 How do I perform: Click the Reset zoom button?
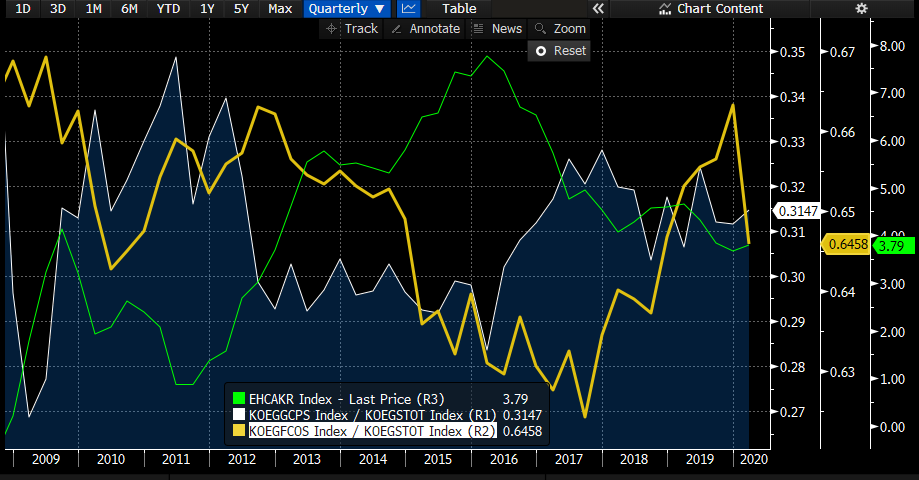pos(560,51)
